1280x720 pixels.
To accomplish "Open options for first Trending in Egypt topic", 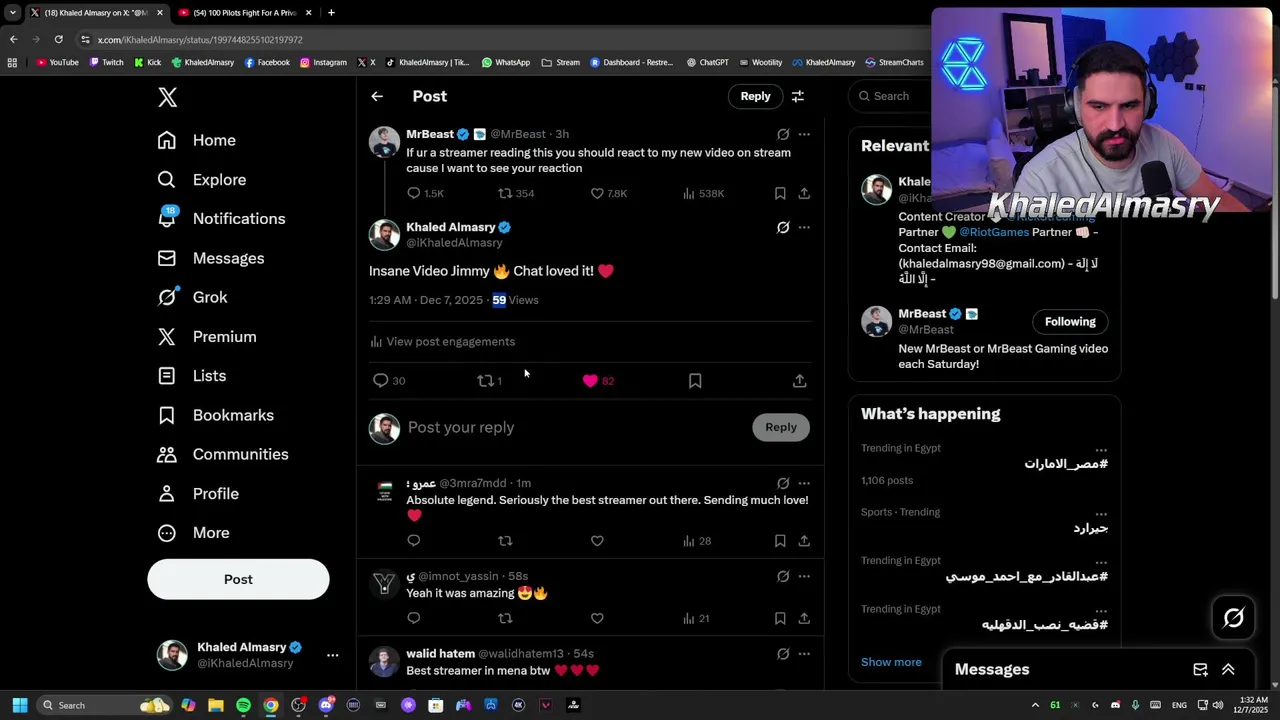I will tap(1101, 449).
